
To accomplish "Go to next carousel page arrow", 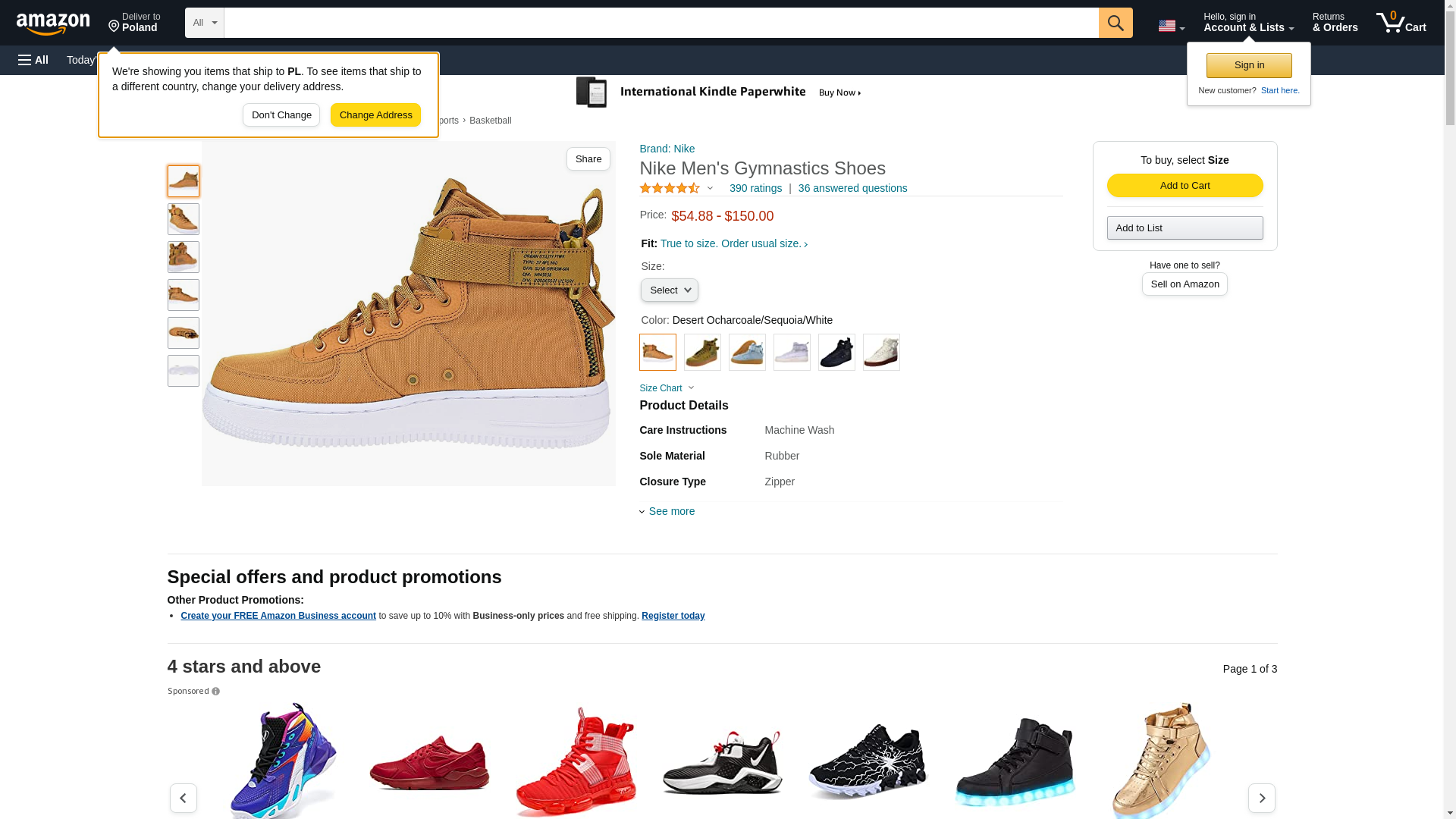I will click(1261, 798).
